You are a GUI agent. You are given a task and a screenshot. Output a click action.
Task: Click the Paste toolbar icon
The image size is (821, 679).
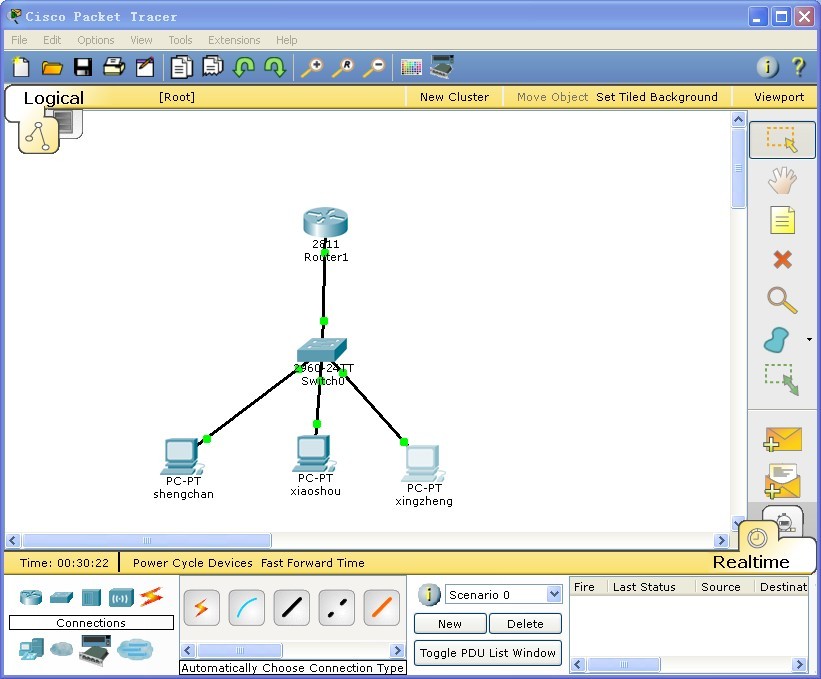coord(213,67)
